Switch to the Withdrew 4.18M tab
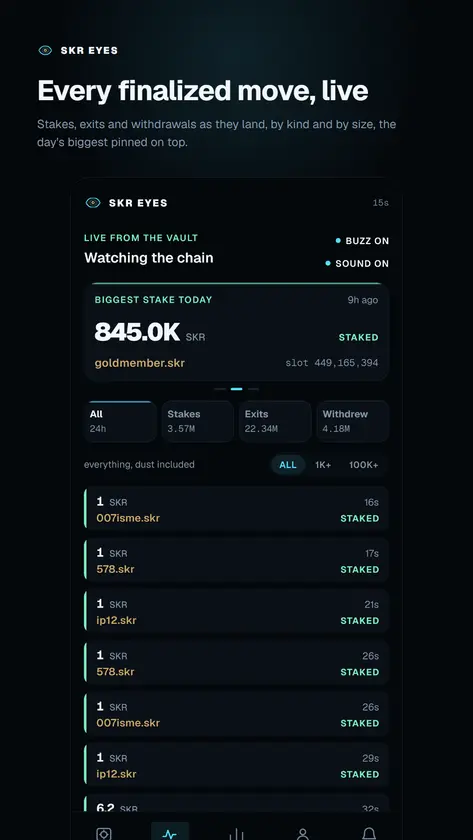This screenshot has height=840, width=473. (x=352, y=421)
